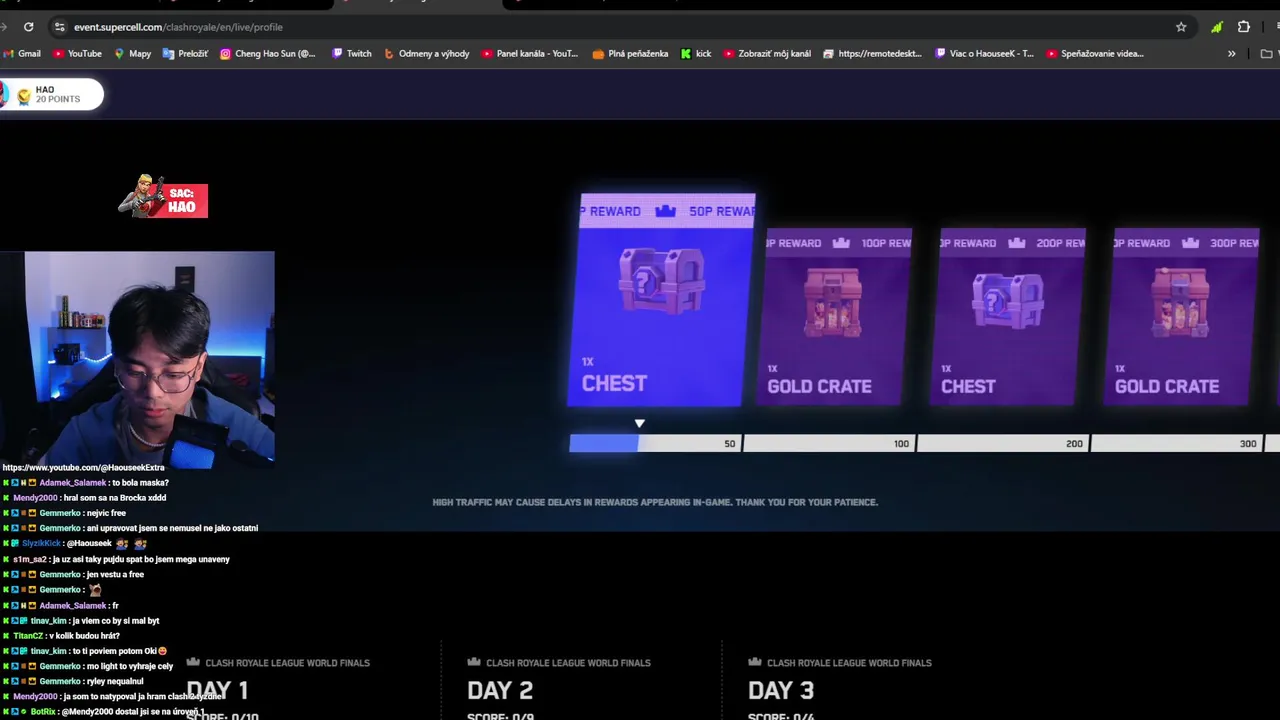Select the 200P reward Chest card

coord(1007,317)
